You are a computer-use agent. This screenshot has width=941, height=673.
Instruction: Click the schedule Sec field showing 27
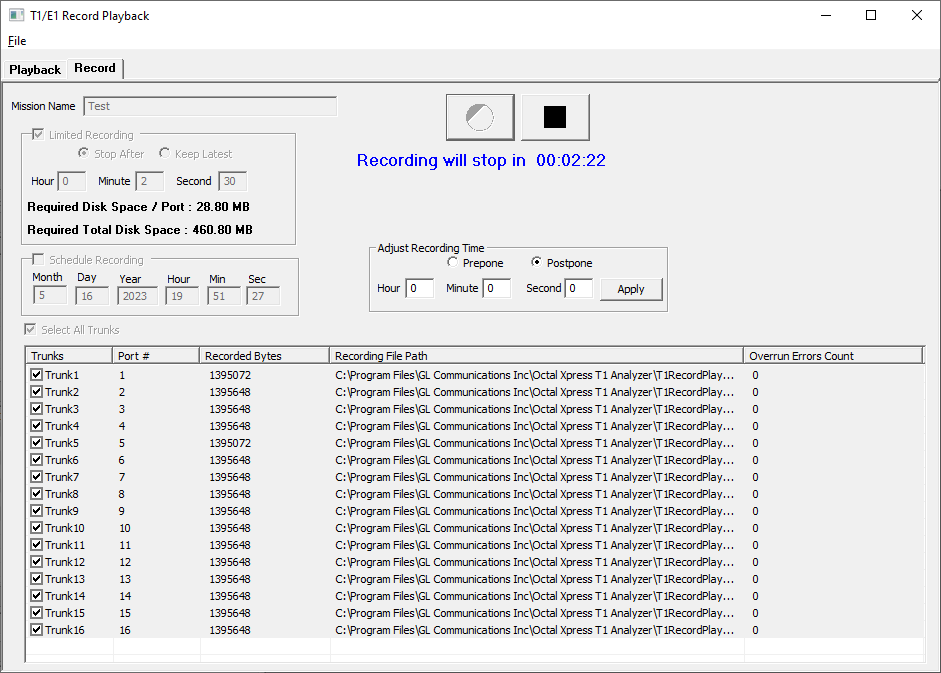[263, 296]
